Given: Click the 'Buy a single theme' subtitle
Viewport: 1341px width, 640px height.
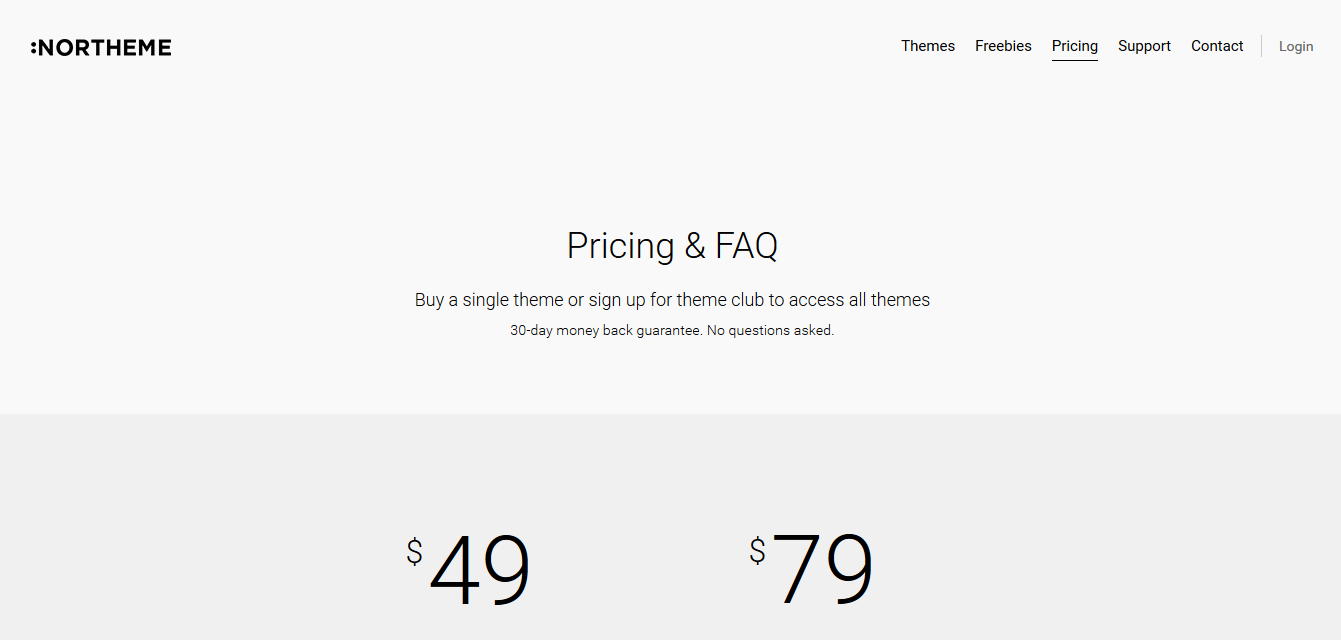Looking at the screenshot, I should coord(672,300).
